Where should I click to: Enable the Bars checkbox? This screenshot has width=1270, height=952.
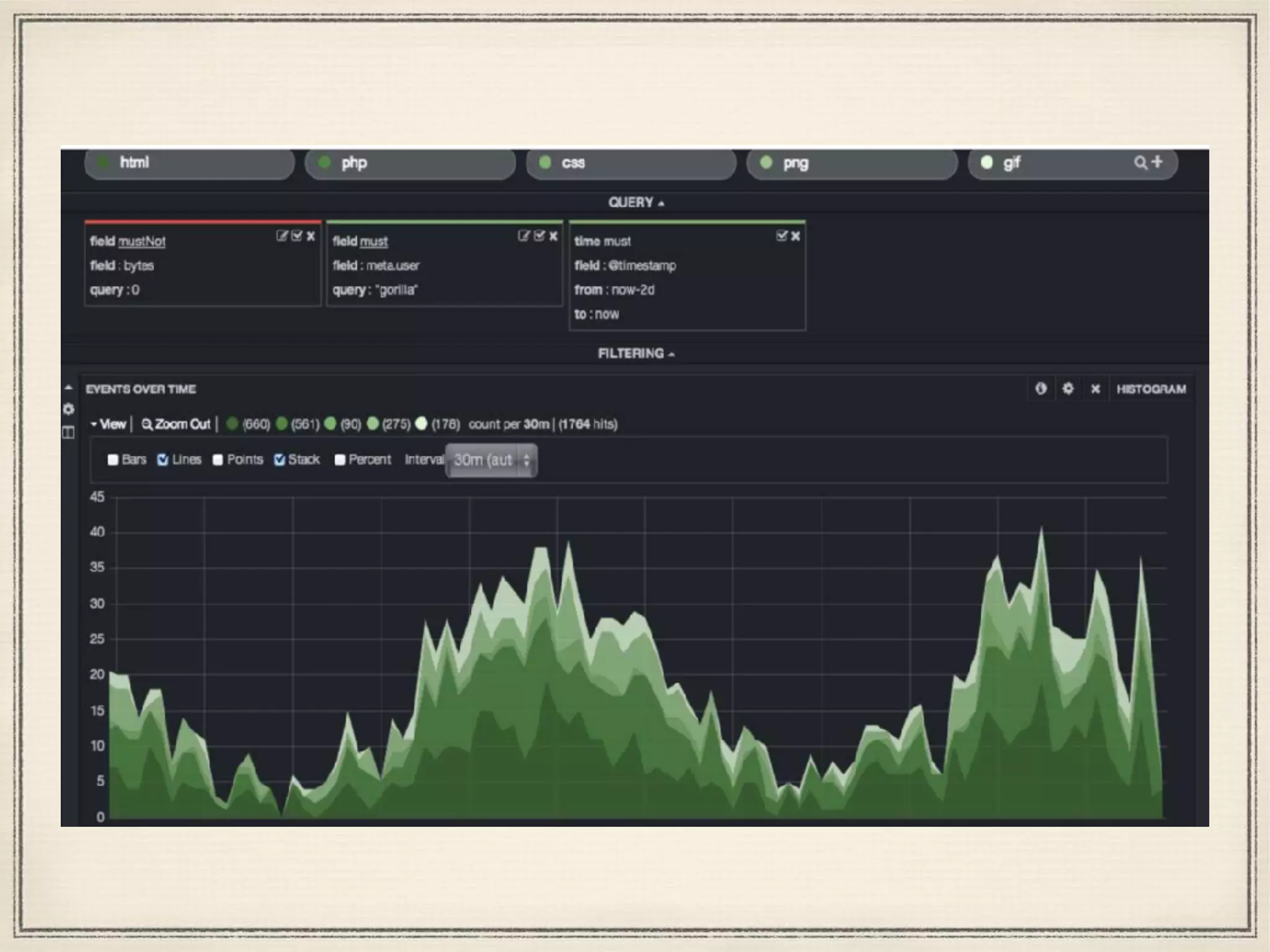(113, 460)
